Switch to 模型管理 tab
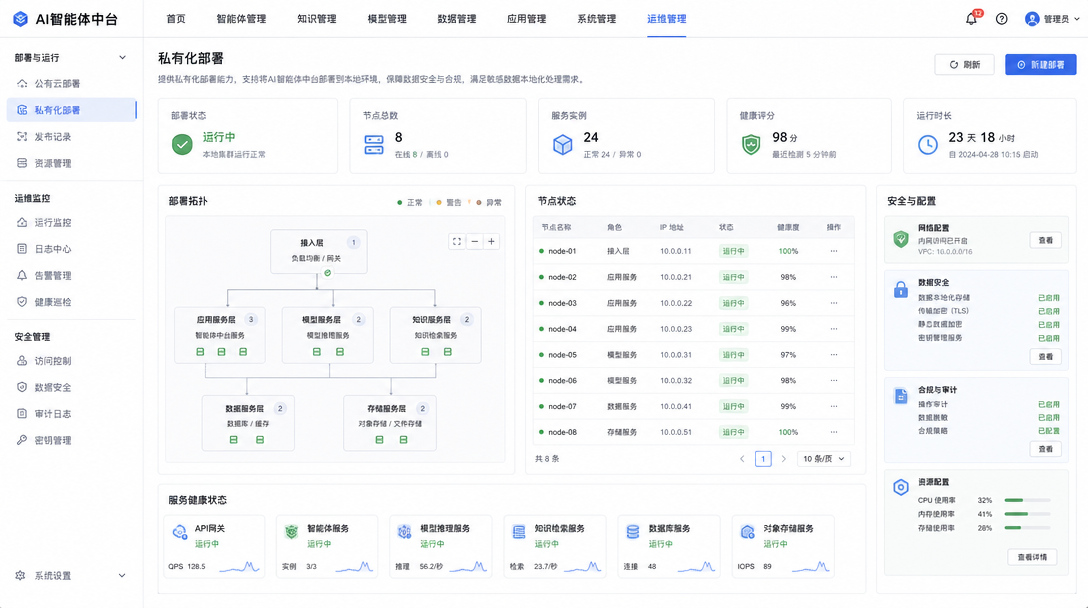 (386, 19)
